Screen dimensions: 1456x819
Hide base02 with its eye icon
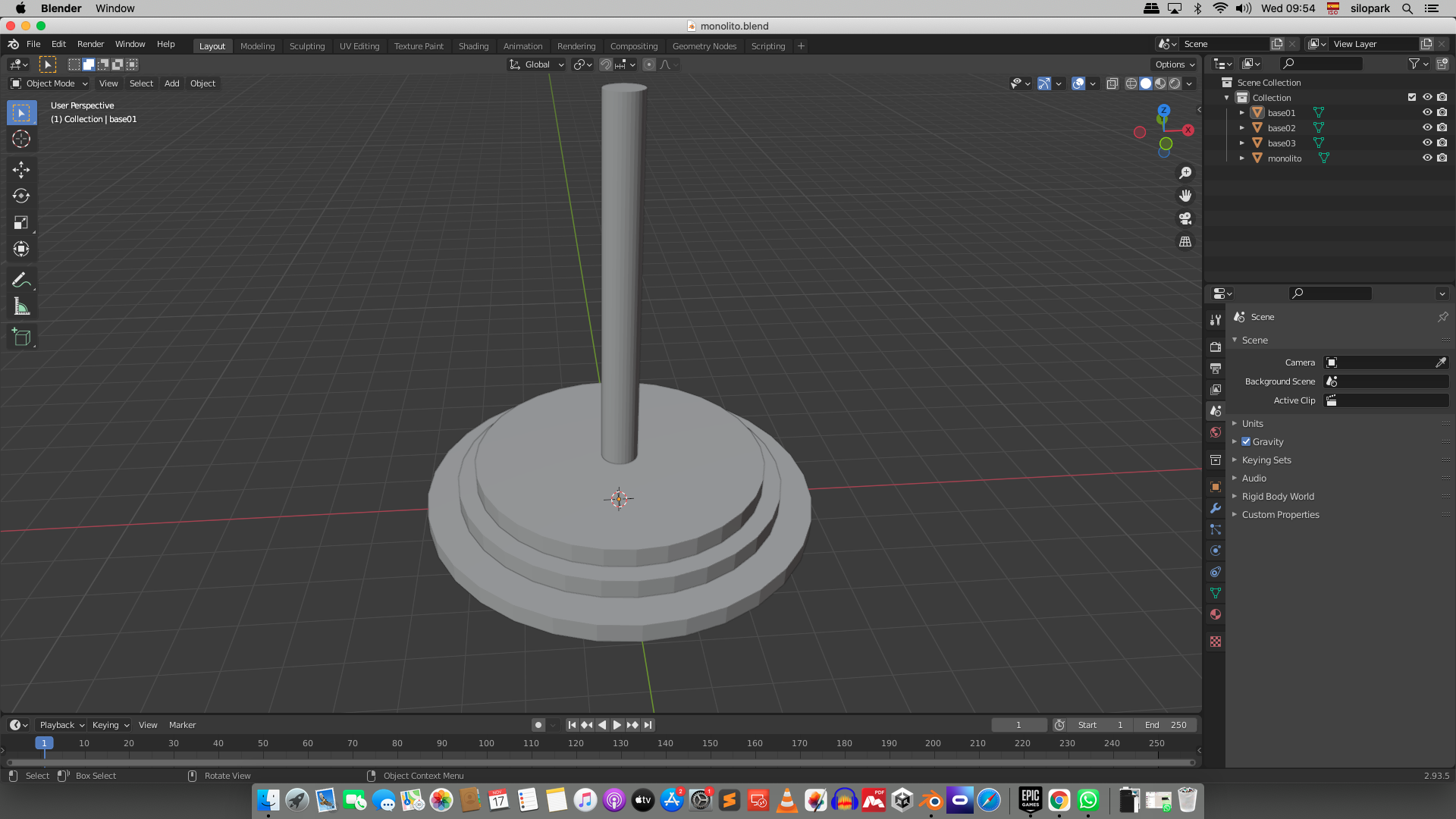[1427, 127]
